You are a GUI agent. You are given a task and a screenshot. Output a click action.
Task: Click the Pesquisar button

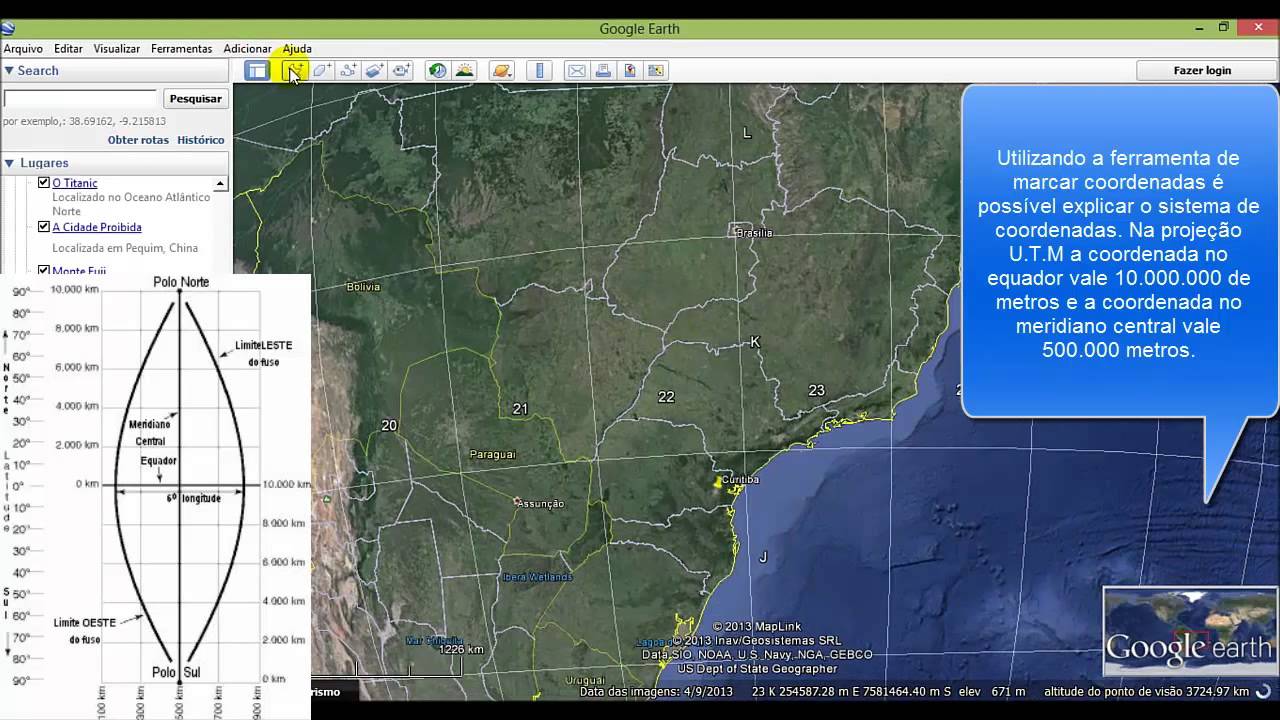tap(196, 99)
